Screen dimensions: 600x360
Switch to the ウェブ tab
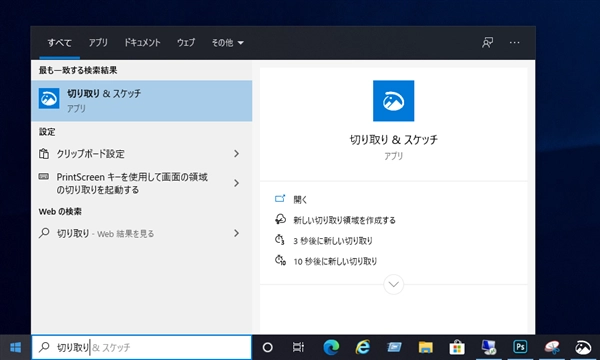(186, 42)
